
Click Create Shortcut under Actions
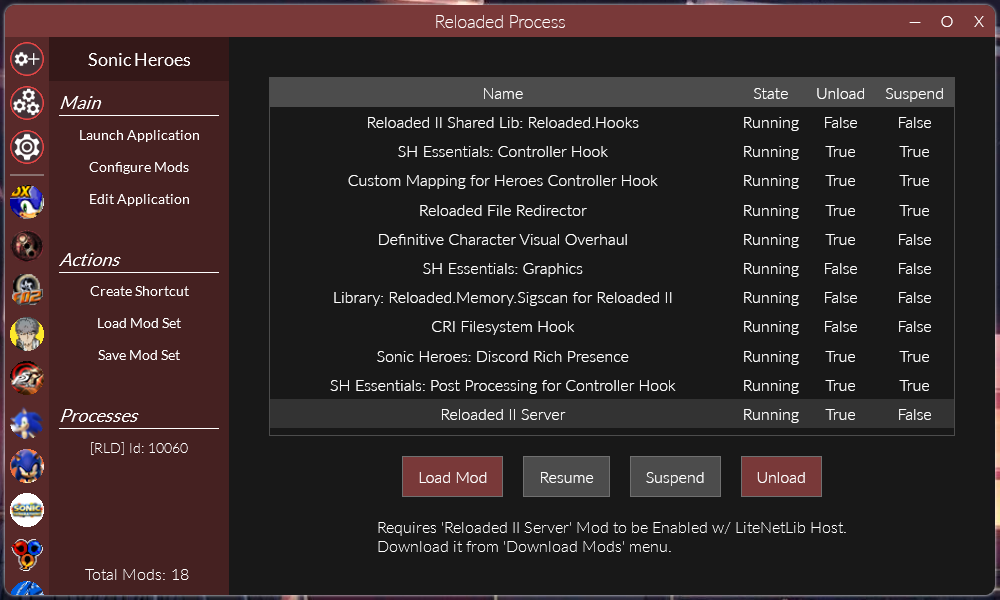[x=139, y=291]
